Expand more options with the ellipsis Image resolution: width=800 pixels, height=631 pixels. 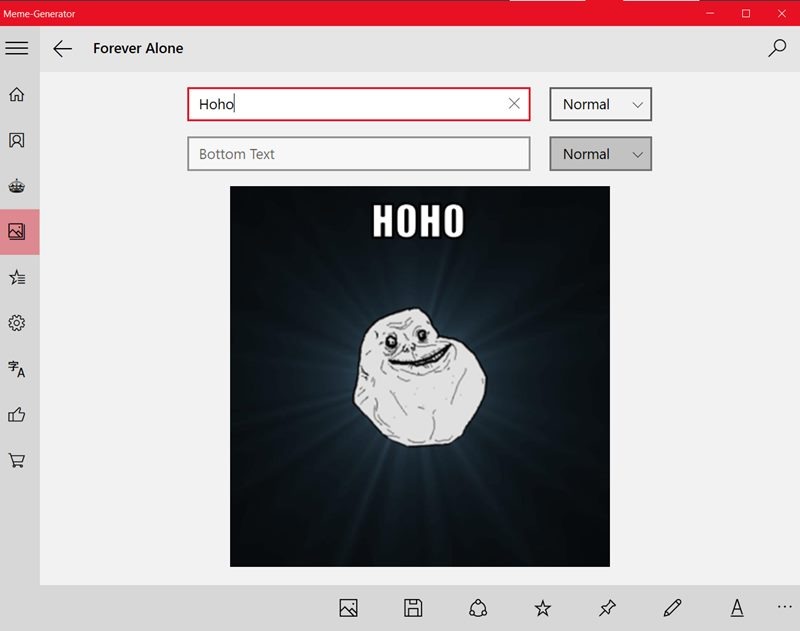[784, 607]
